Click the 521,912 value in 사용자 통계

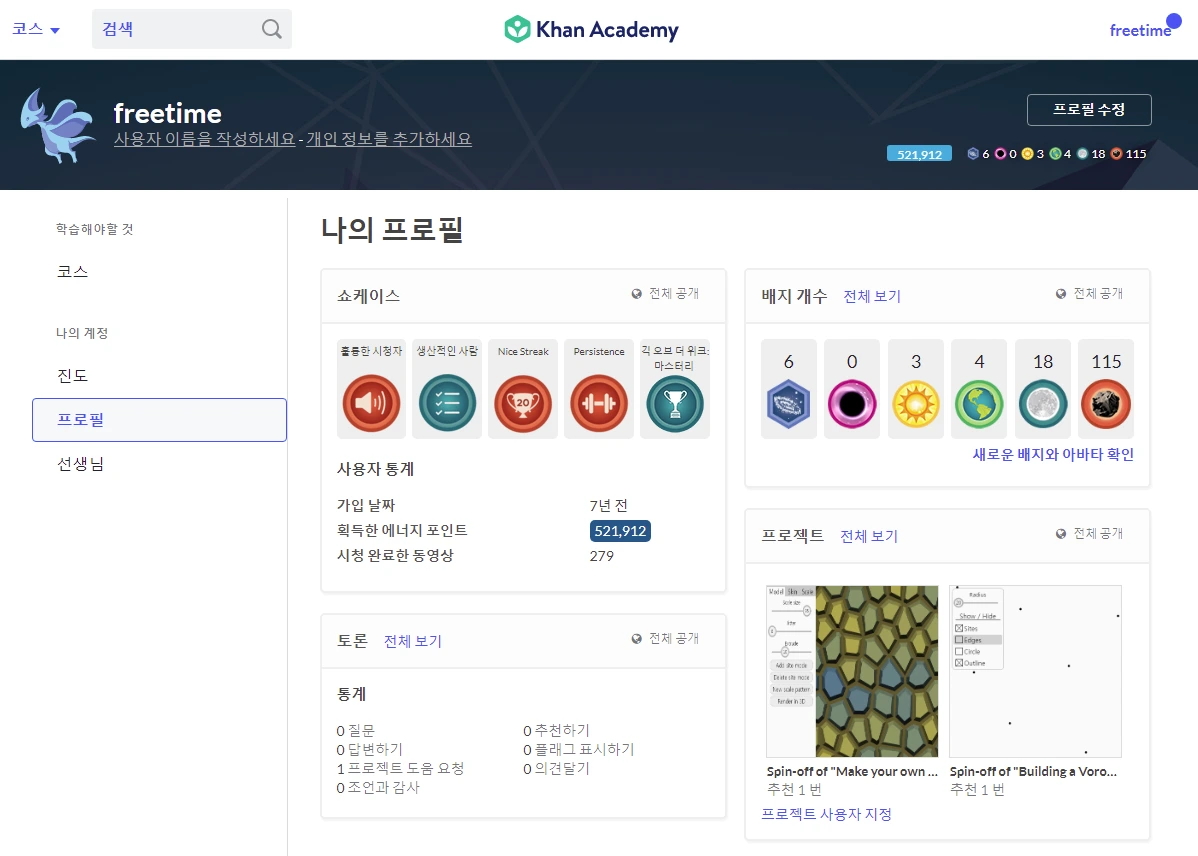[620, 531]
